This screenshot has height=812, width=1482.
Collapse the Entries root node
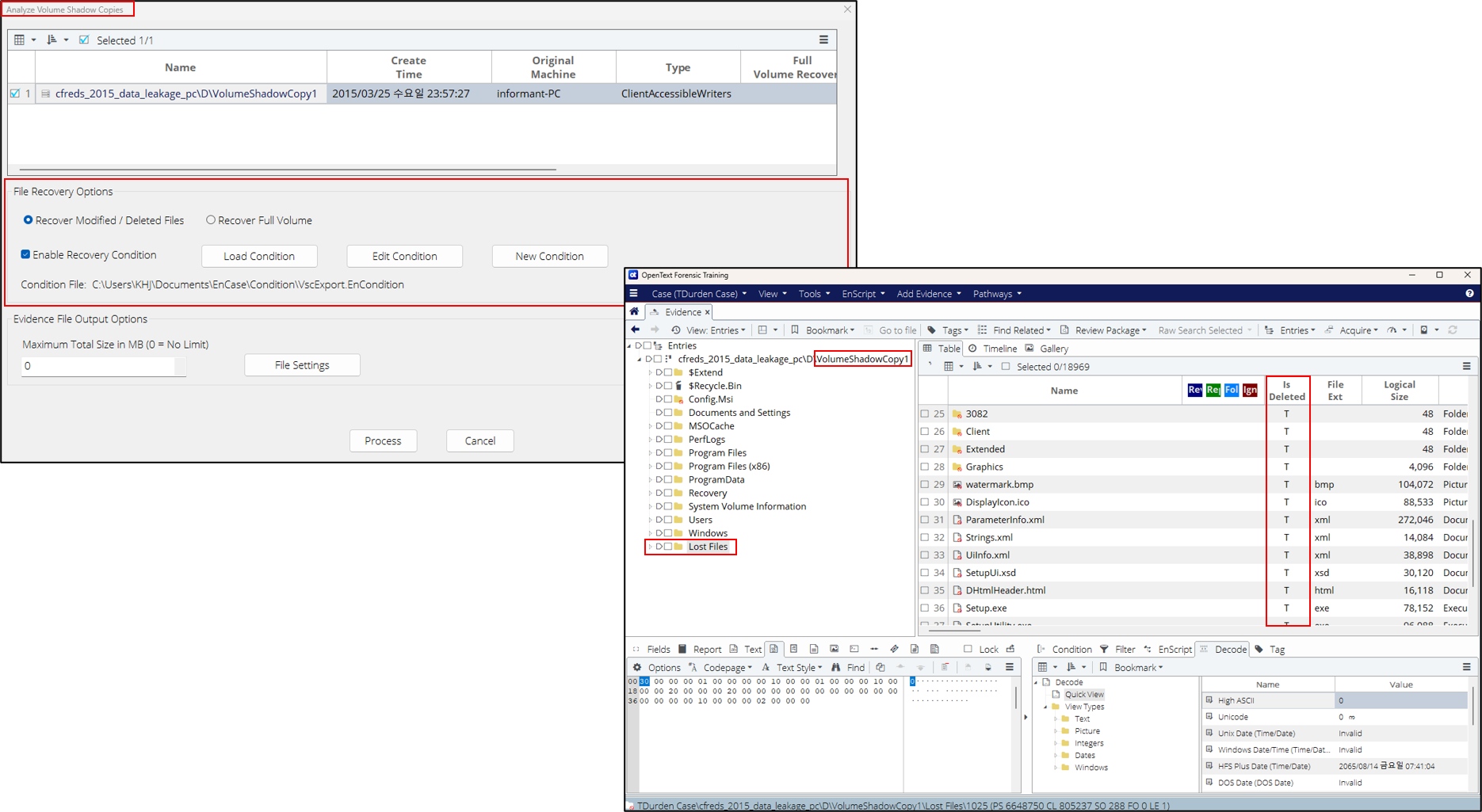[x=630, y=346]
